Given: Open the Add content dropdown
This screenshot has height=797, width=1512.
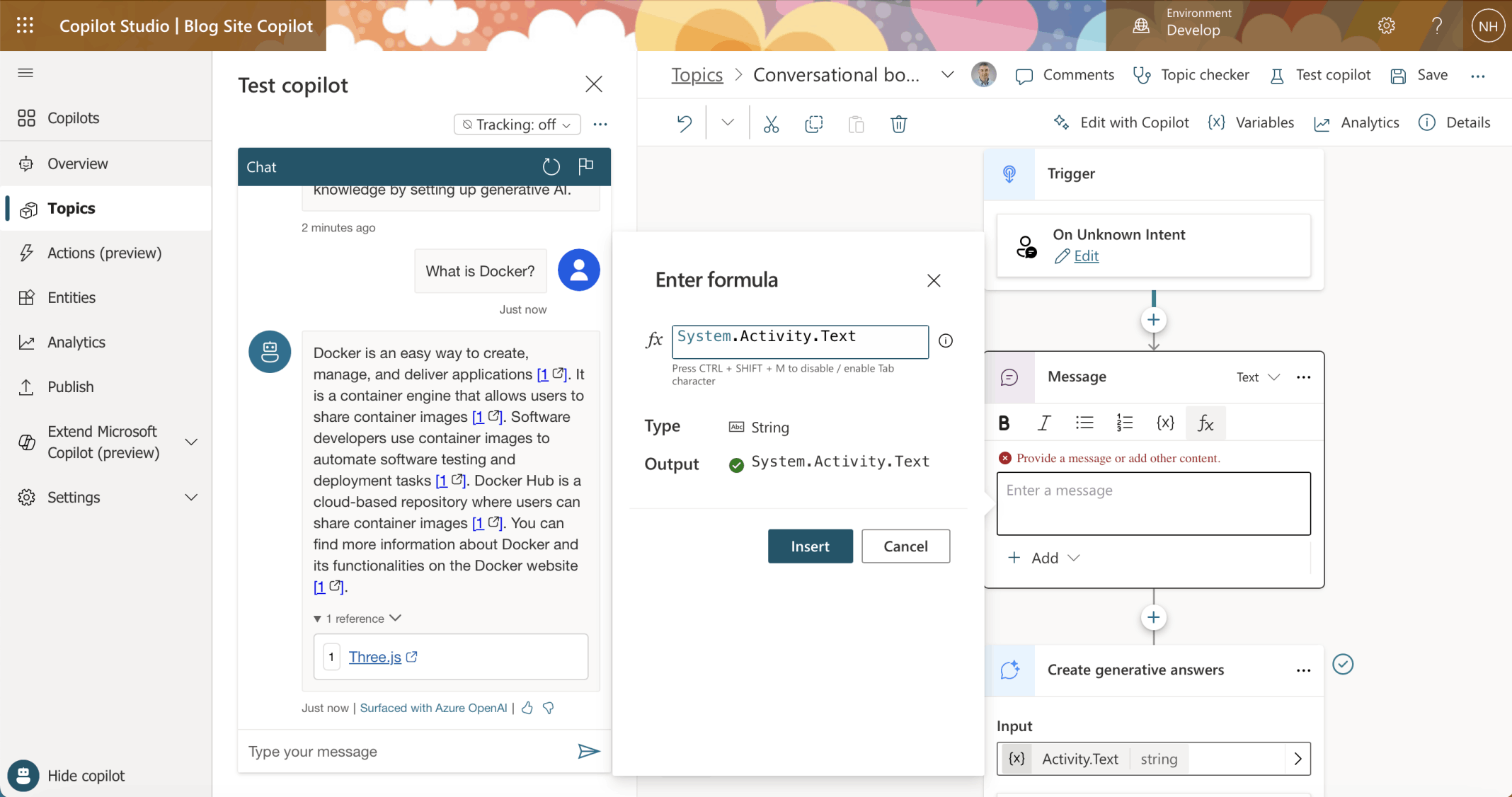Looking at the screenshot, I should [x=1044, y=558].
